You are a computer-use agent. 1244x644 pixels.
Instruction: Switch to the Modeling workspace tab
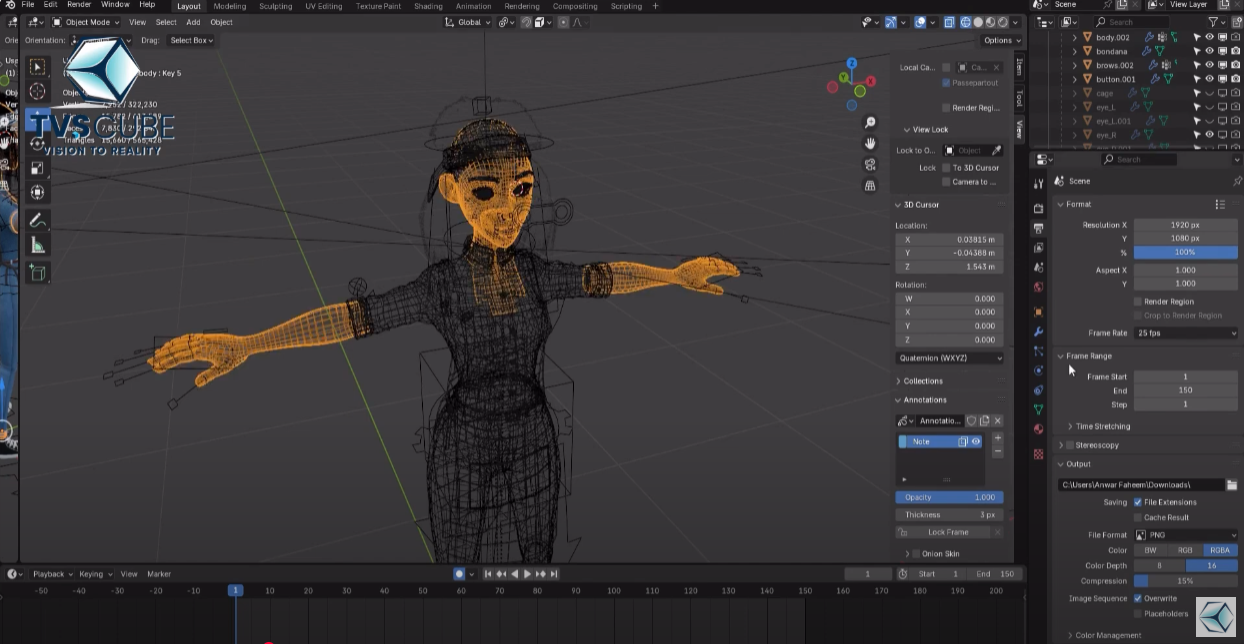tap(230, 6)
